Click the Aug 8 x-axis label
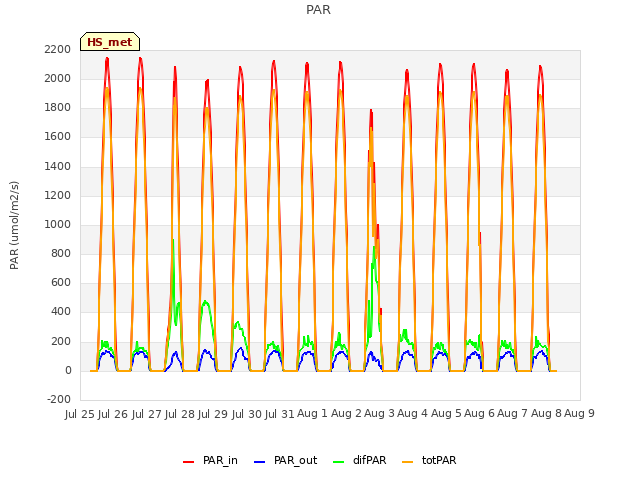 [546, 414]
